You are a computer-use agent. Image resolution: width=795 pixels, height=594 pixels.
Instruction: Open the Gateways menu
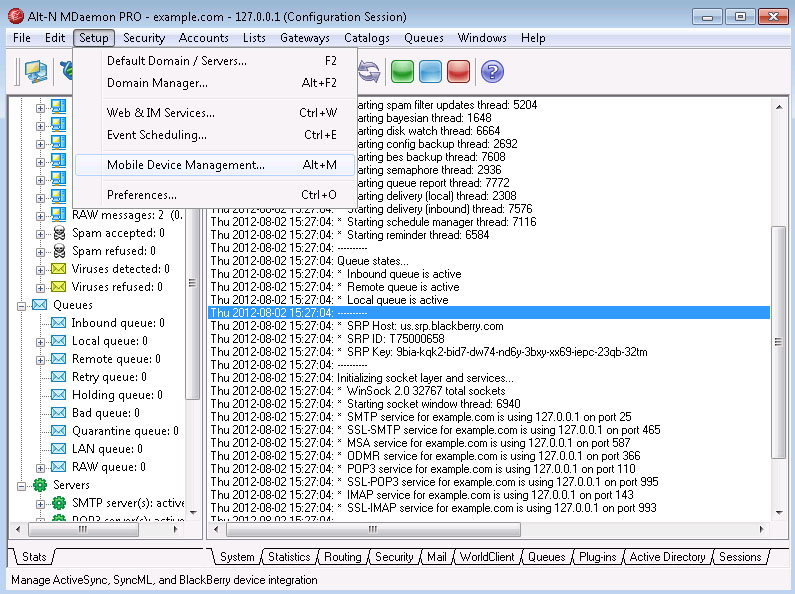click(x=305, y=38)
